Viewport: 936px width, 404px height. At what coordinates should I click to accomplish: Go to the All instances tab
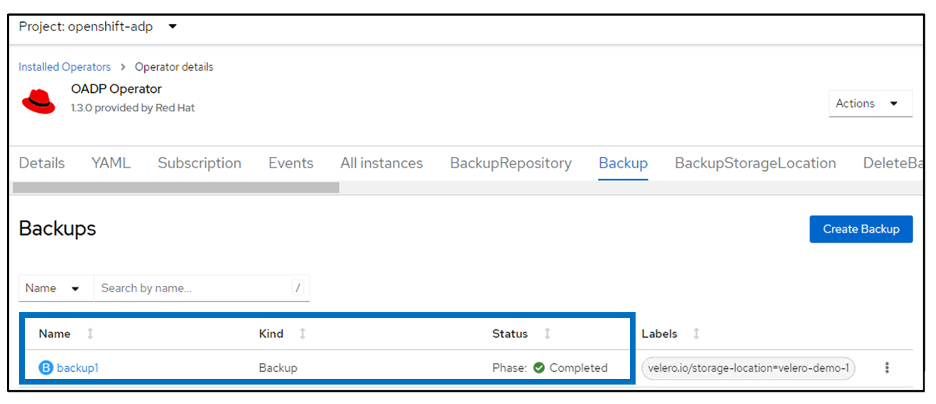pos(381,163)
